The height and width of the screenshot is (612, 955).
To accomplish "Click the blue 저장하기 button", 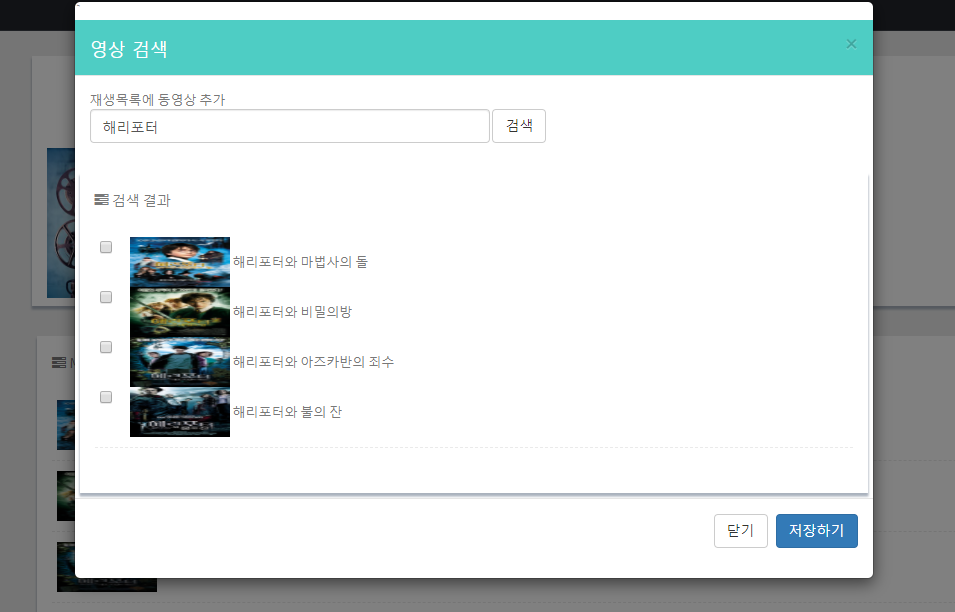I will 816,531.
